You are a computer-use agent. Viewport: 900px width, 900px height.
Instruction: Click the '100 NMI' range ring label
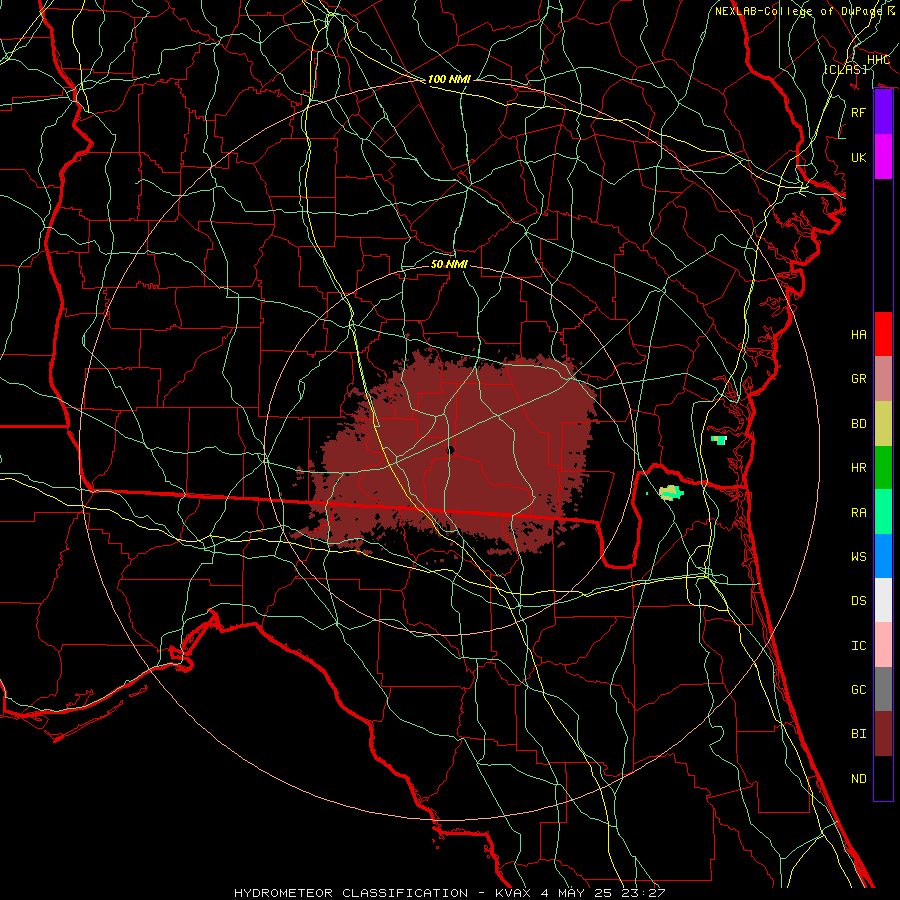(449, 79)
